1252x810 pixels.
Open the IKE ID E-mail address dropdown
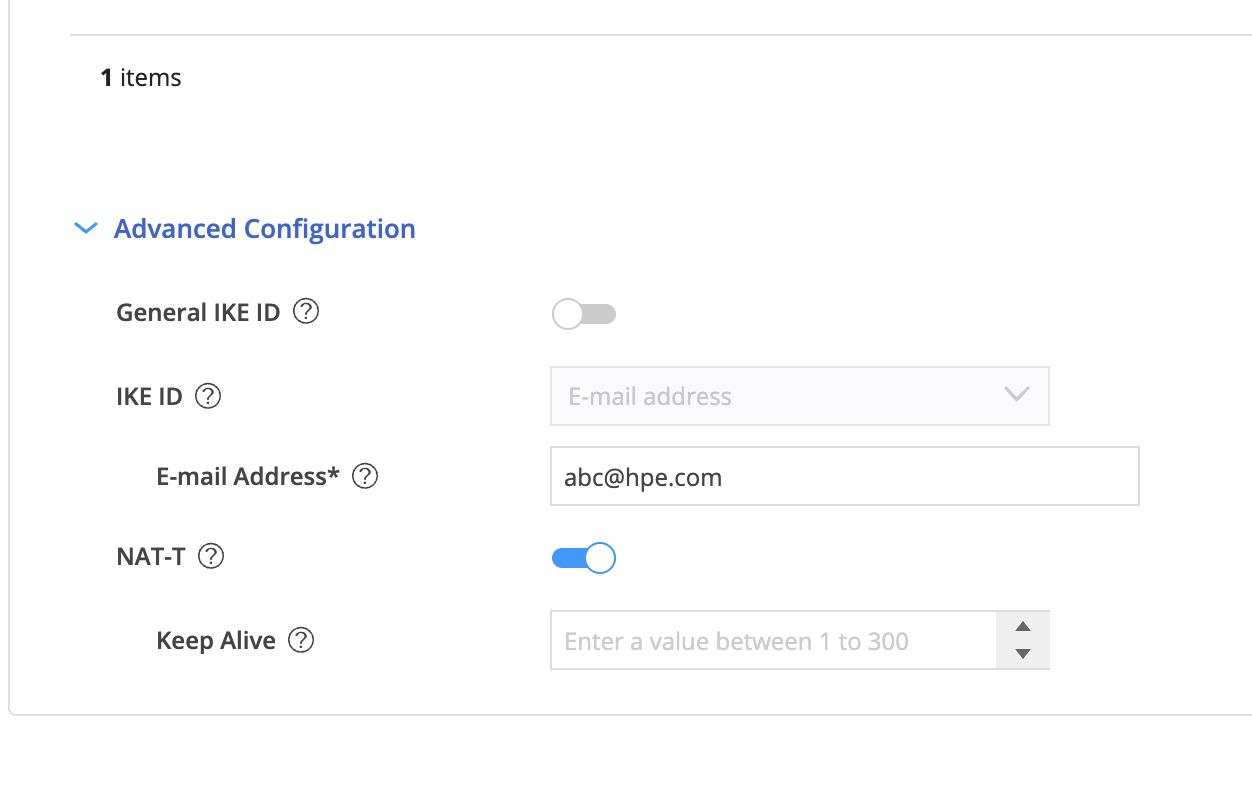799,396
